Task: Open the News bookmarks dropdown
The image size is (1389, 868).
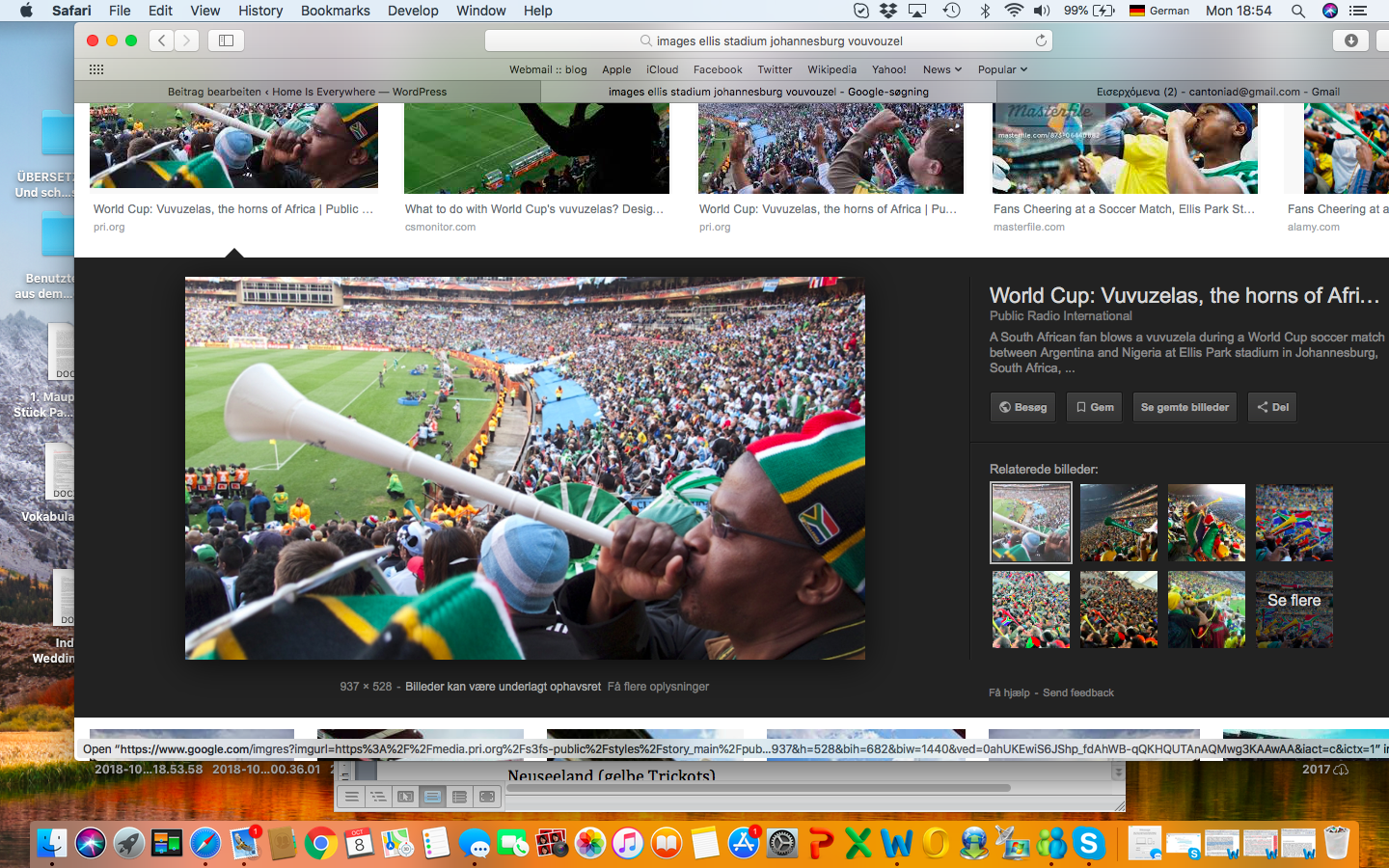Action: tap(941, 69)
